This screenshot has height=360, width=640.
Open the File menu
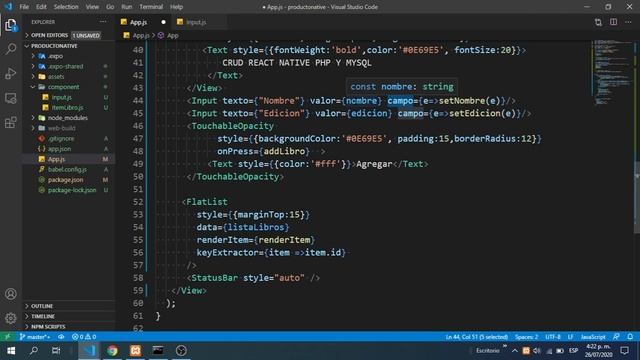coord(24,7)
